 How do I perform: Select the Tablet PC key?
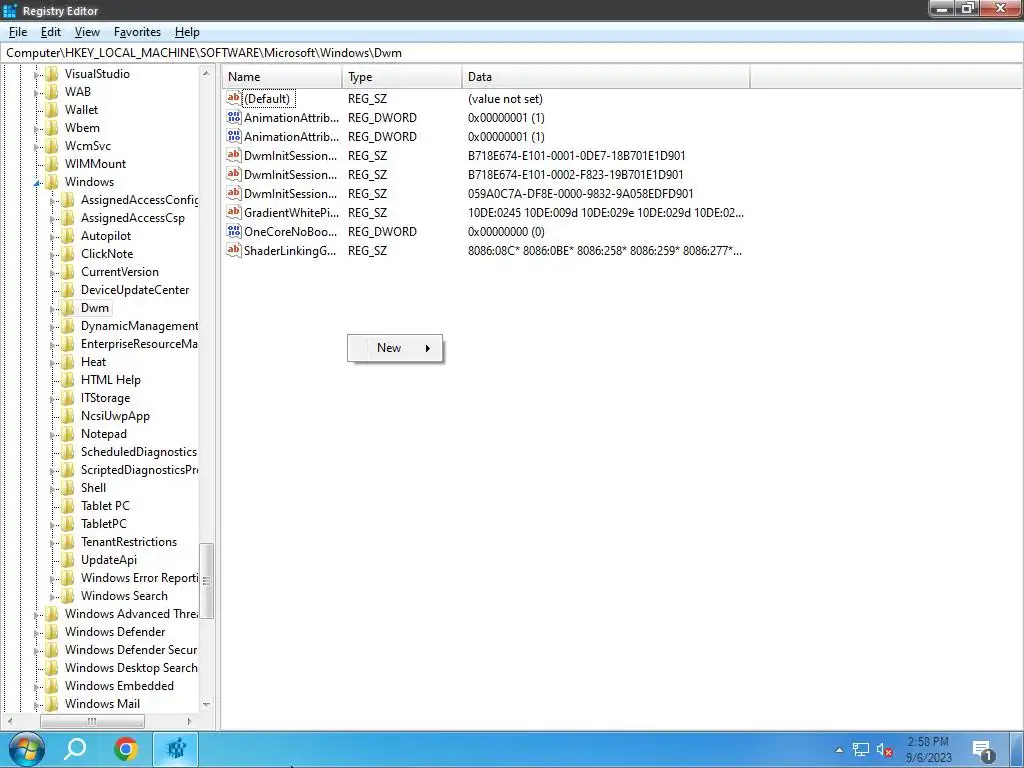coord(105,505)
